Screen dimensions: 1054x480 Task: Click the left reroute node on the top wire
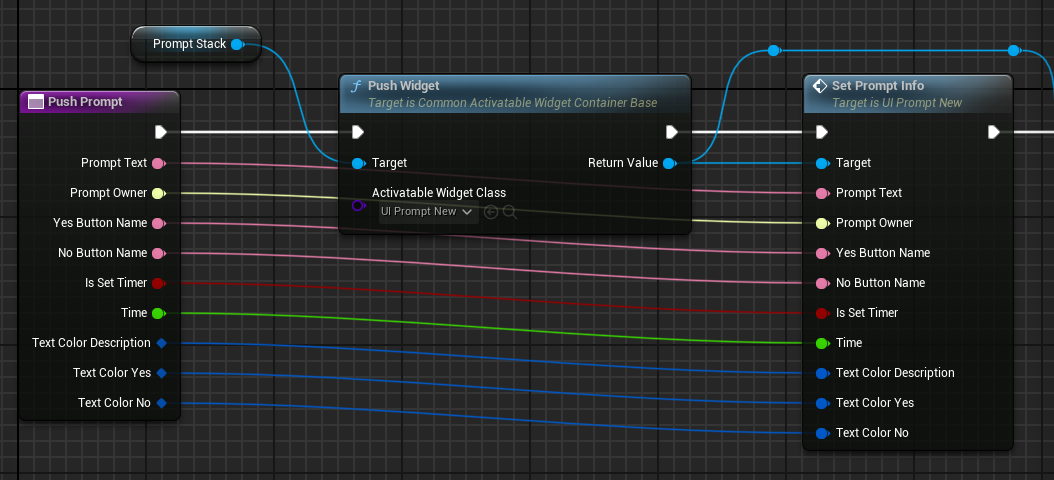pyautogui.click(x=774, y=50)
